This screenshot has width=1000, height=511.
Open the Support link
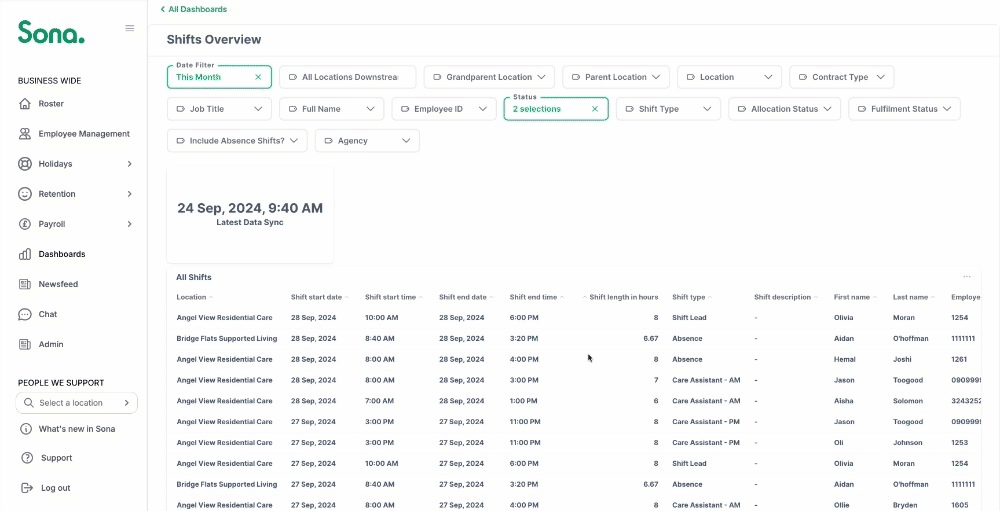coord(57,458)
